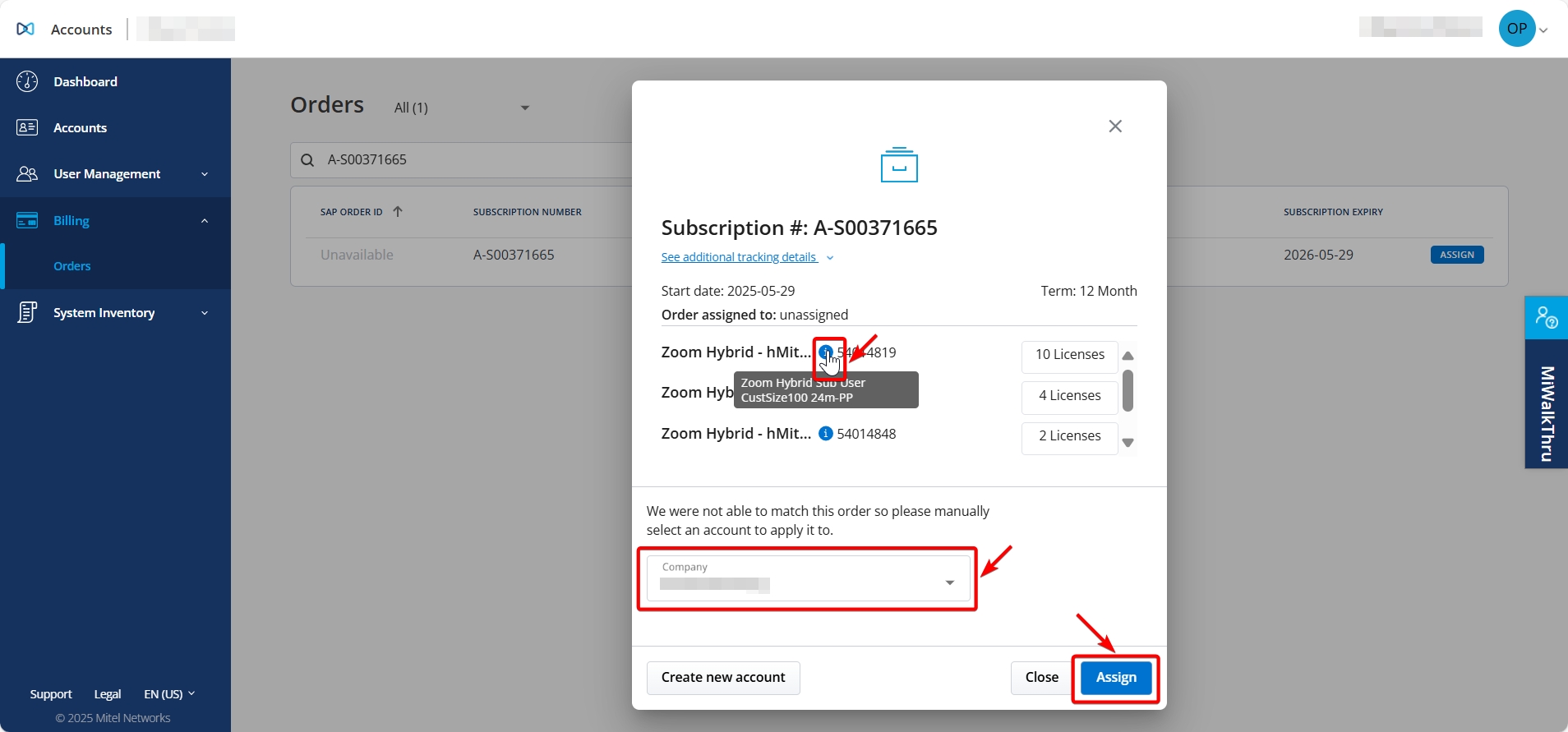Click the Orders search input field

click(461, 160)
